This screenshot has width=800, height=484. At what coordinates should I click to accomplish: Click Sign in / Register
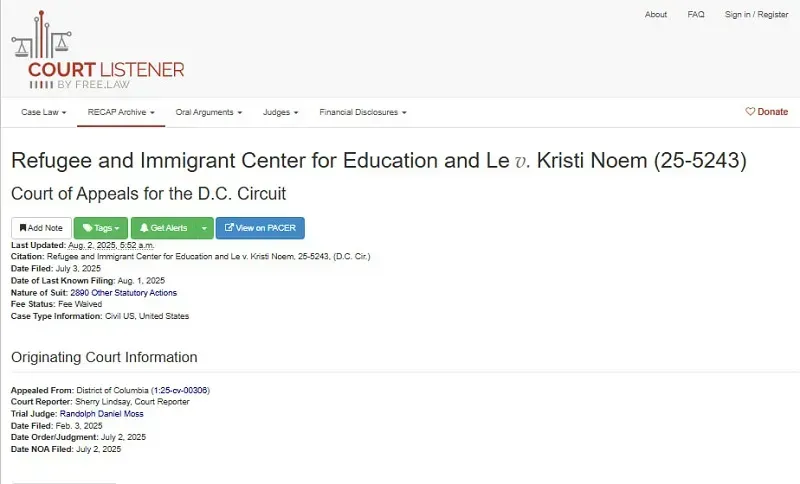[x=757, y=14]
